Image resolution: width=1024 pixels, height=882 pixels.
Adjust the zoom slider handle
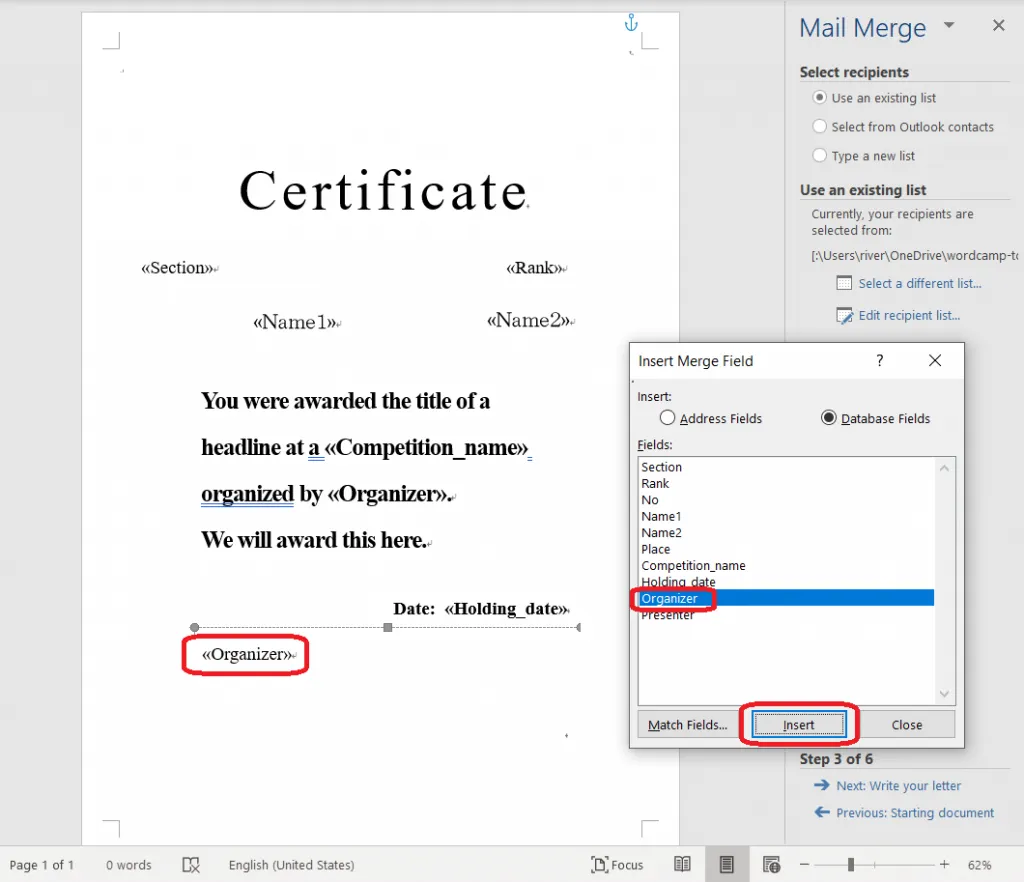(850, 865)
